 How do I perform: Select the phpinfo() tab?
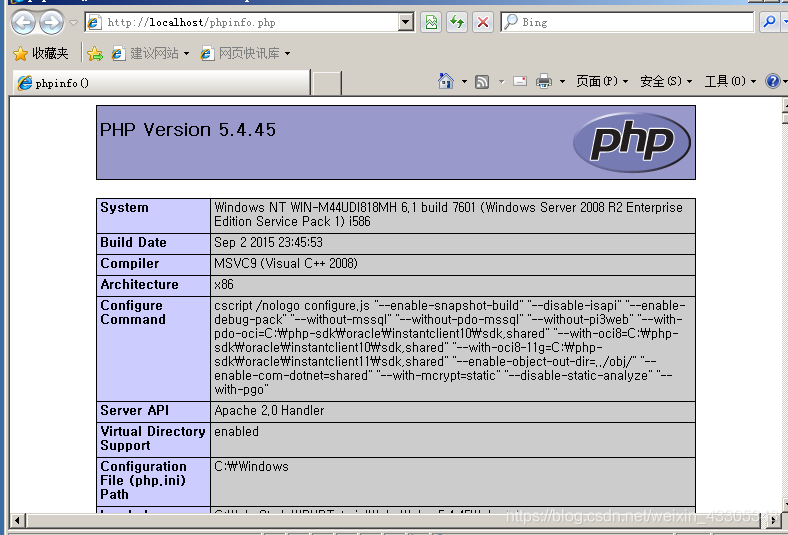(x=161, y=83)
